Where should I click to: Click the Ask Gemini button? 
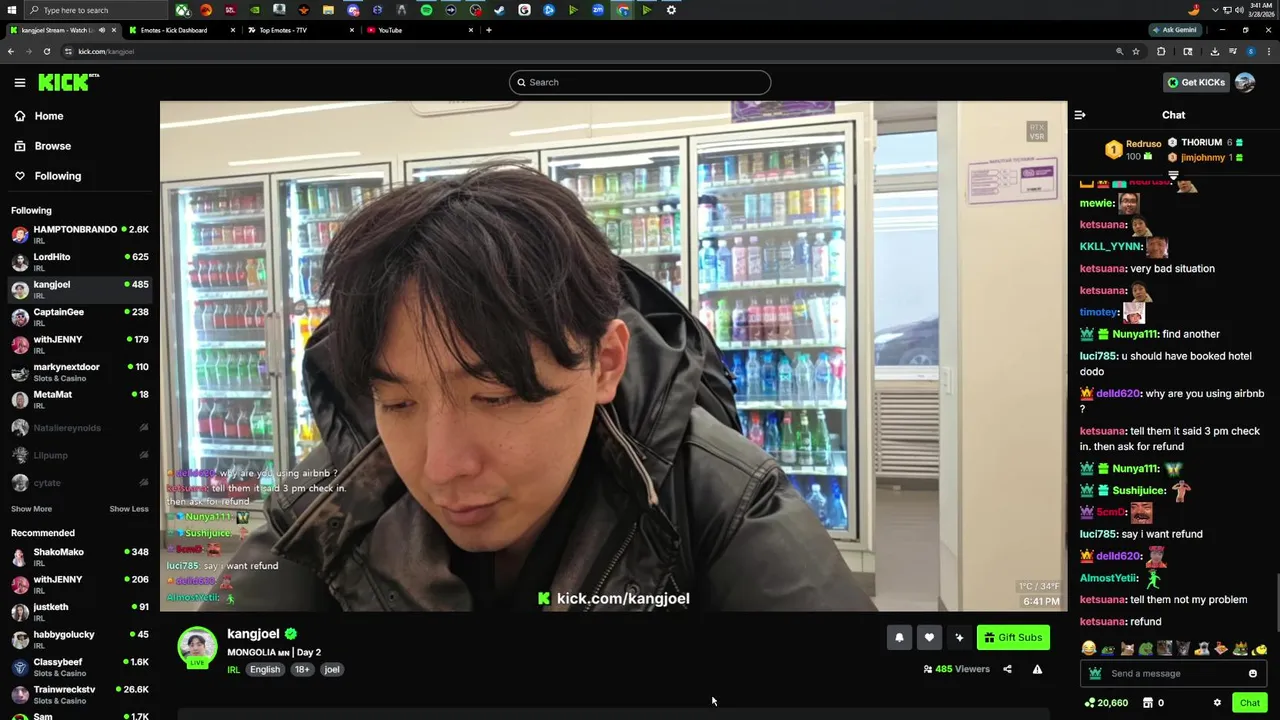[x=1174, y=30]
